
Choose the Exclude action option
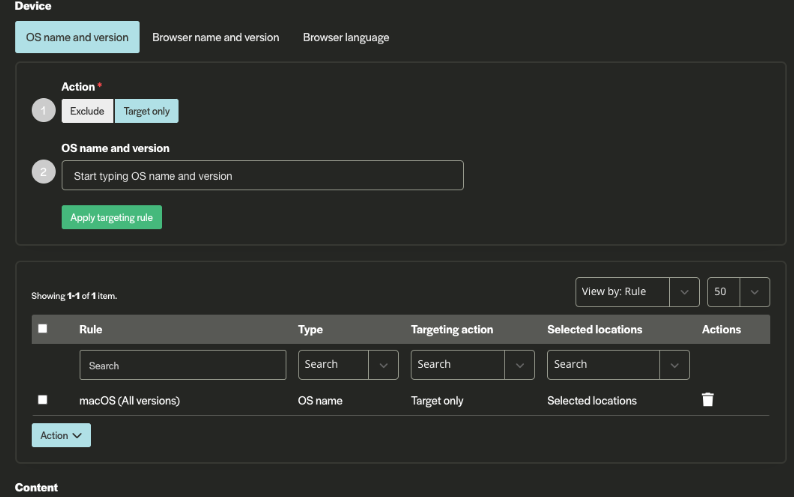tap(87, 111)
